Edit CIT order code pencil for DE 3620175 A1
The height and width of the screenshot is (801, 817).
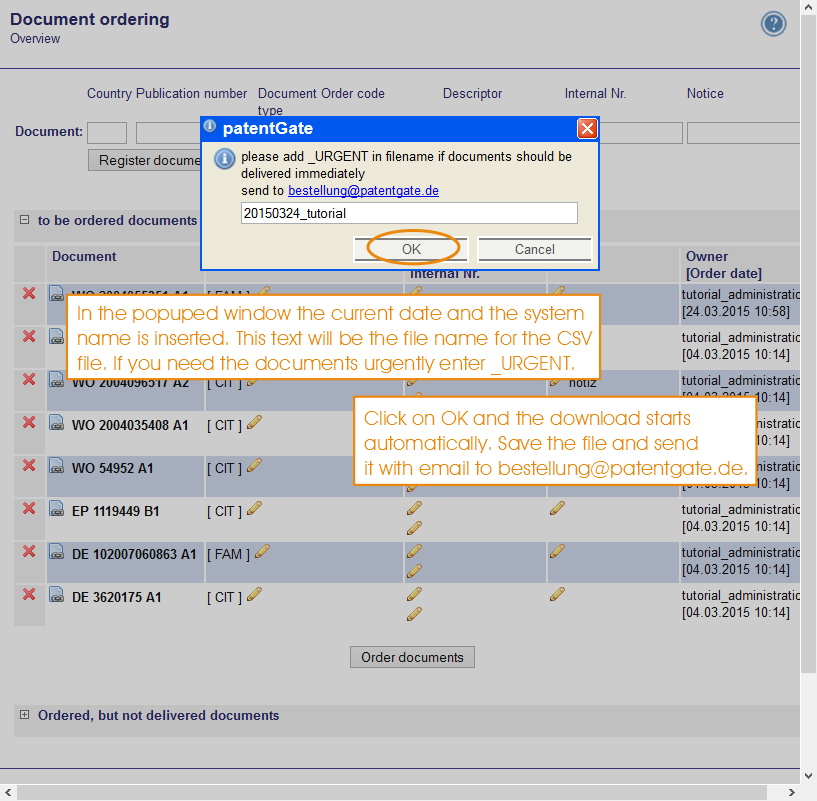(x=254, y=594)
